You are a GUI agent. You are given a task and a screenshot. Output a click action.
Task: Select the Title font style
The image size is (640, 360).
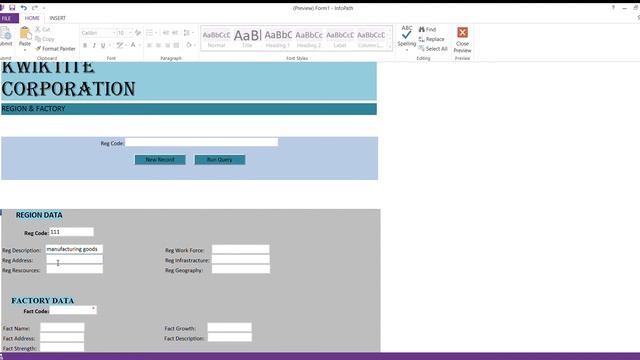pyautogui.click(x=247, y=39)
